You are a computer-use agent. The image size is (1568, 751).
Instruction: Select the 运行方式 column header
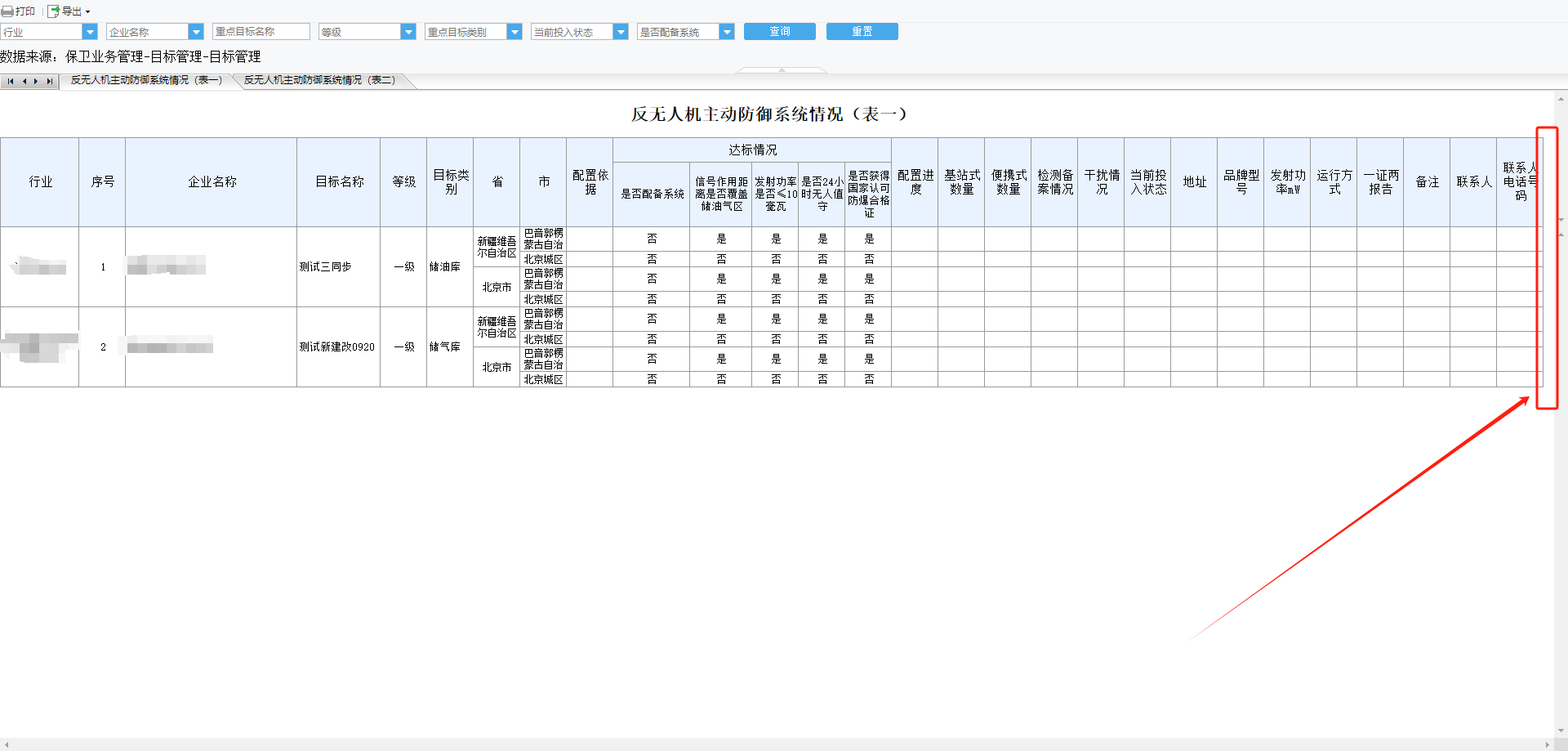pyautogui.click(x=1334, y=182)
